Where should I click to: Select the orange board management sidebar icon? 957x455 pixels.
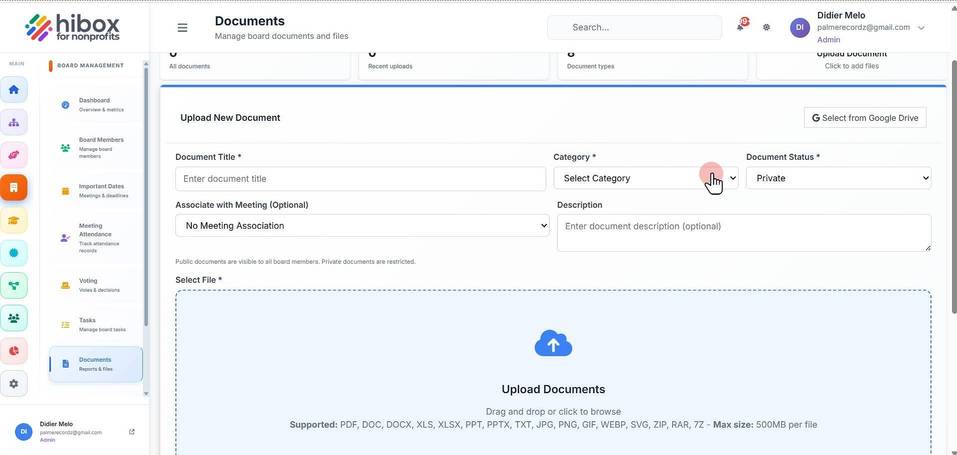(13, 187)
